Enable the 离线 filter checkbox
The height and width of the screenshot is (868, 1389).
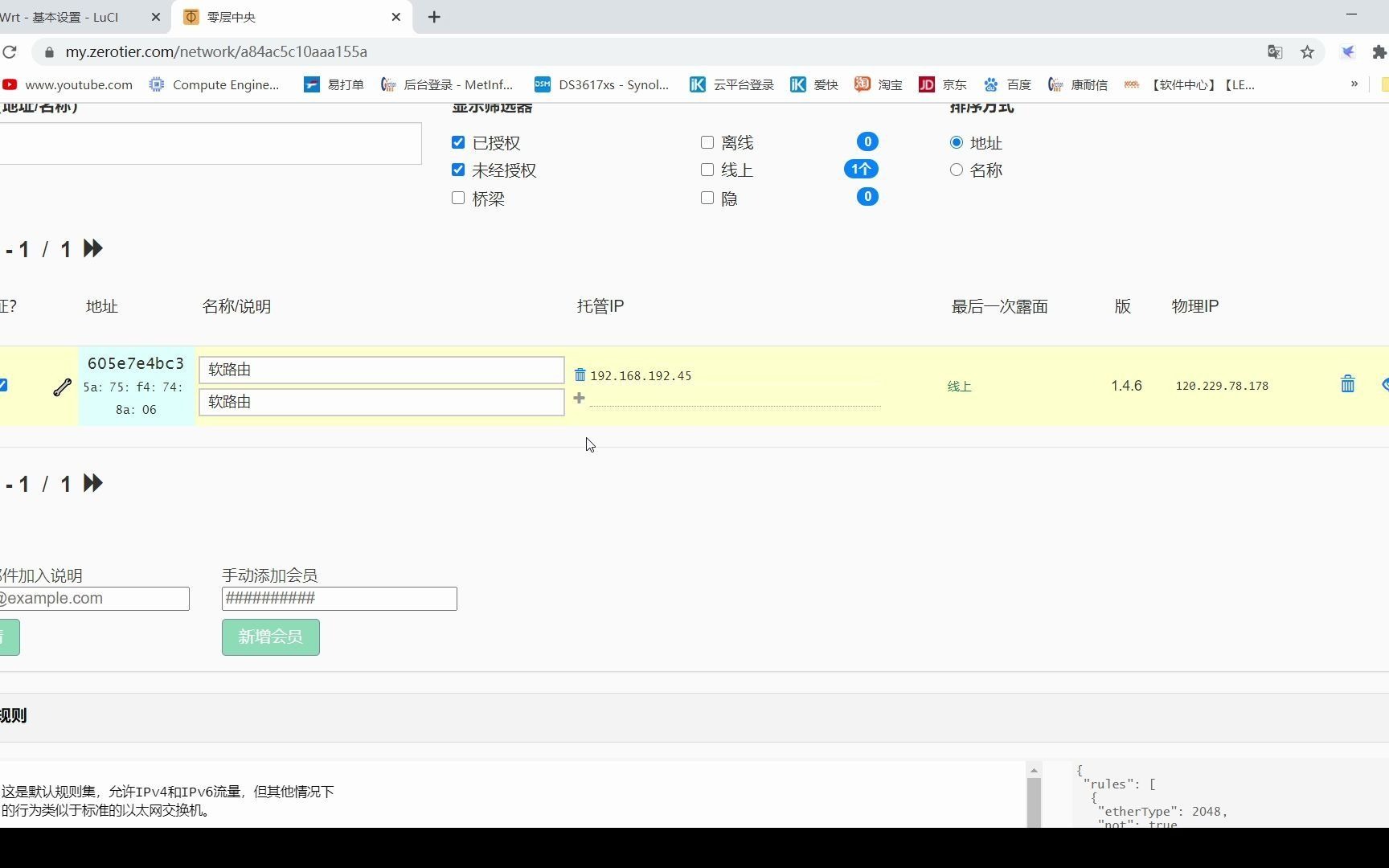coord(707,142)
